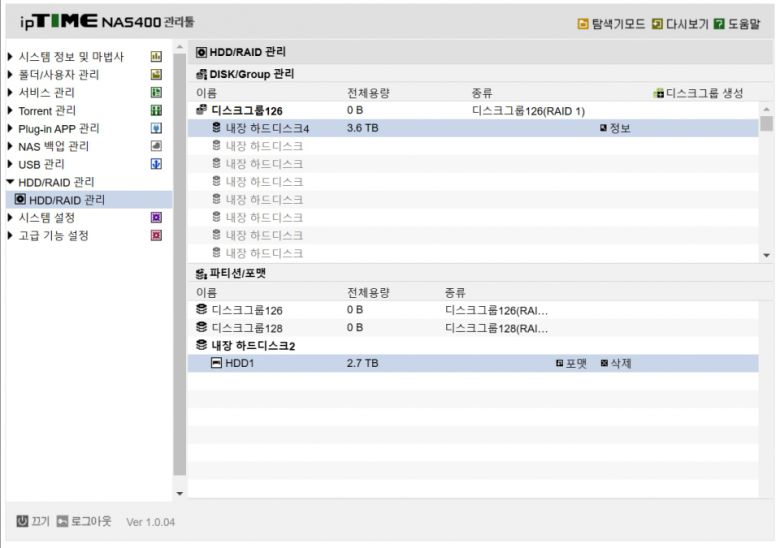Click the DISK/Group 관리 section icon

pos(201,74)
